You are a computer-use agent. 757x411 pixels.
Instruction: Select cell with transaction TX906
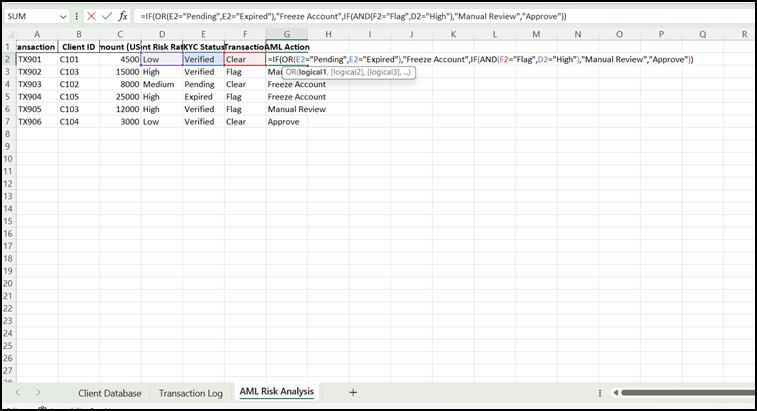(x=37, y=122)
